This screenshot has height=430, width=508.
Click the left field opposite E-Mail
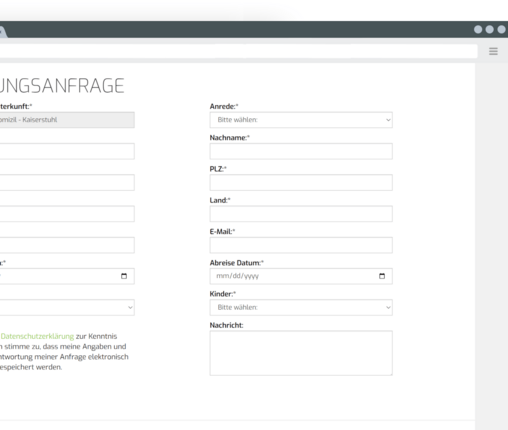click(x=67, y=245)
